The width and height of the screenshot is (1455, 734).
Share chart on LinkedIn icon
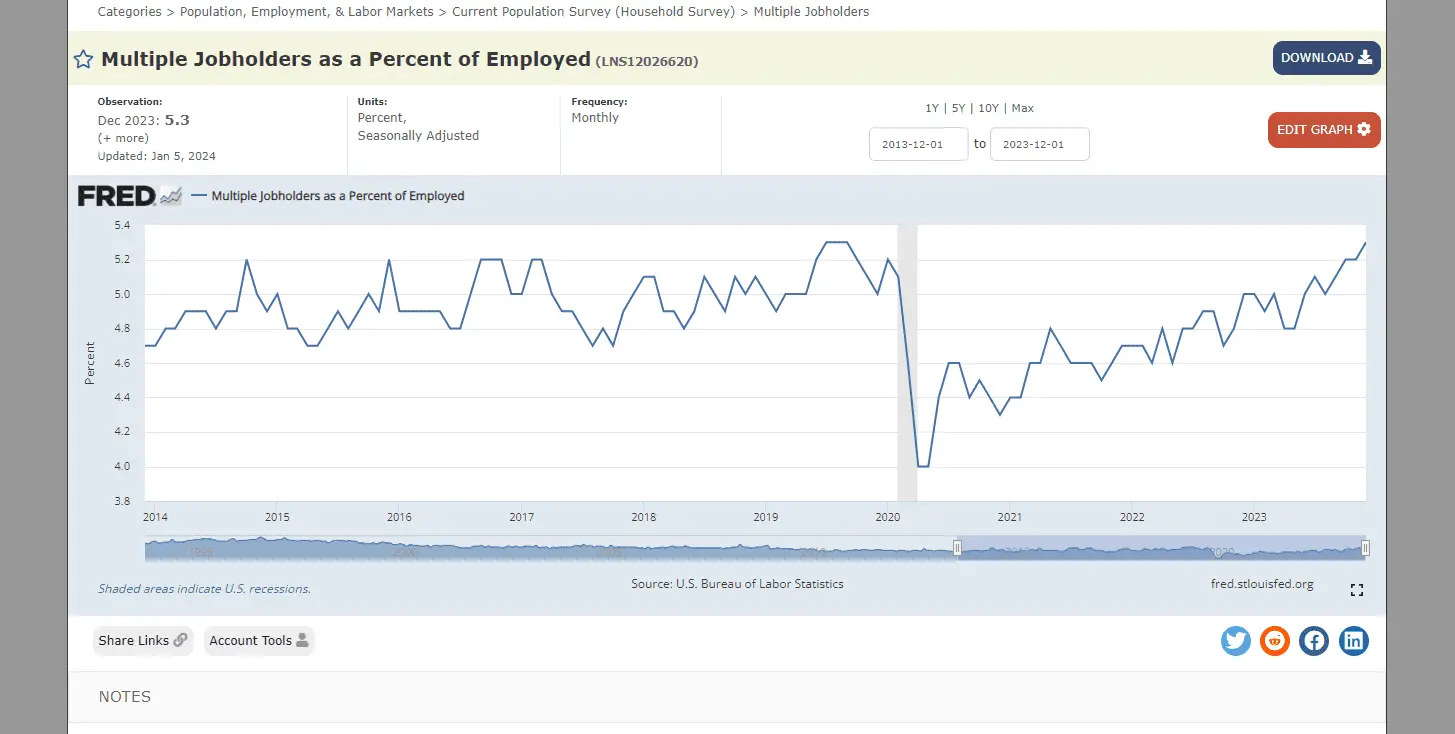[x=1353, y=641]
